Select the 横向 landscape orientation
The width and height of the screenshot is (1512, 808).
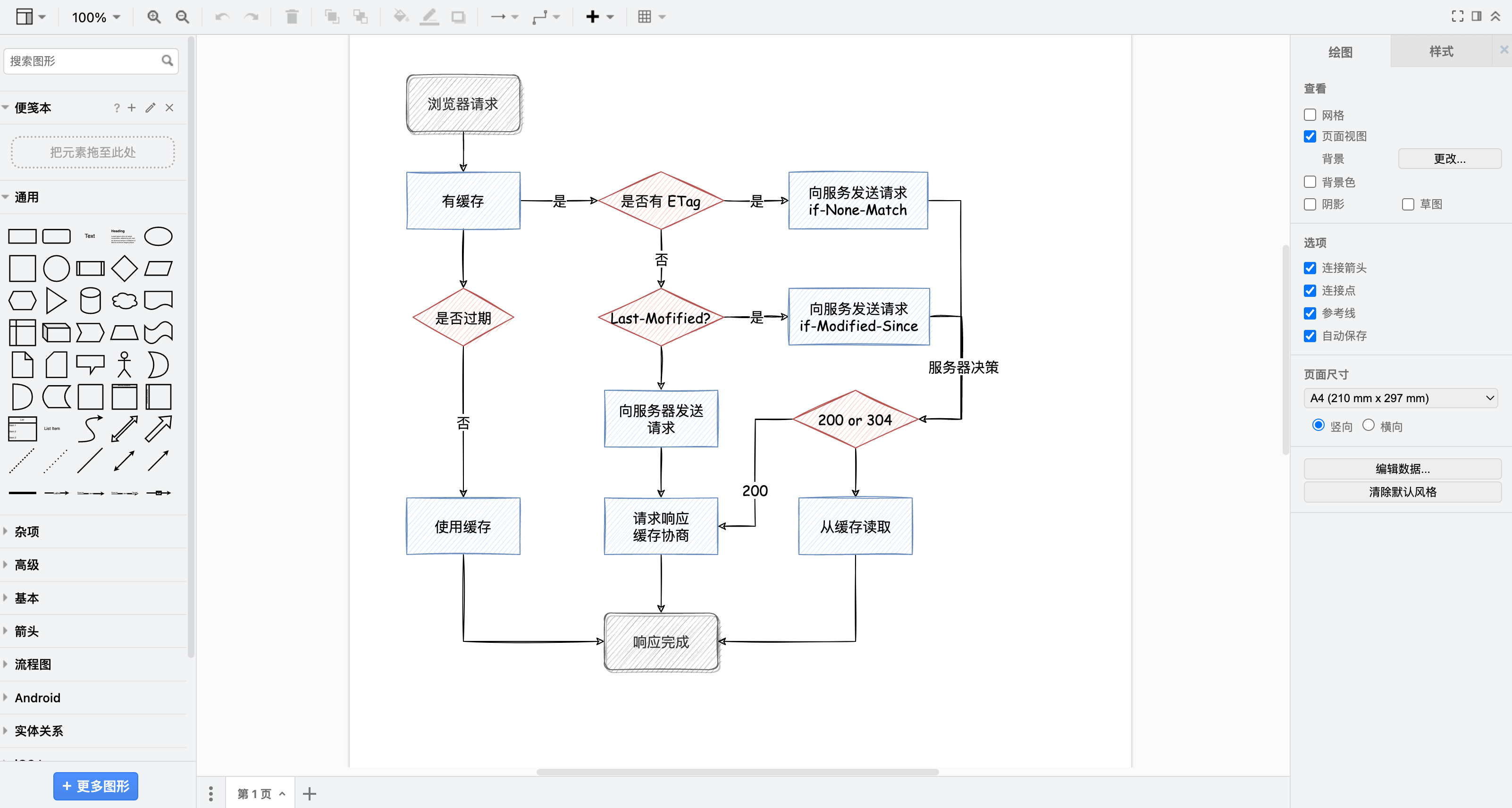(x=1368, y=425)
